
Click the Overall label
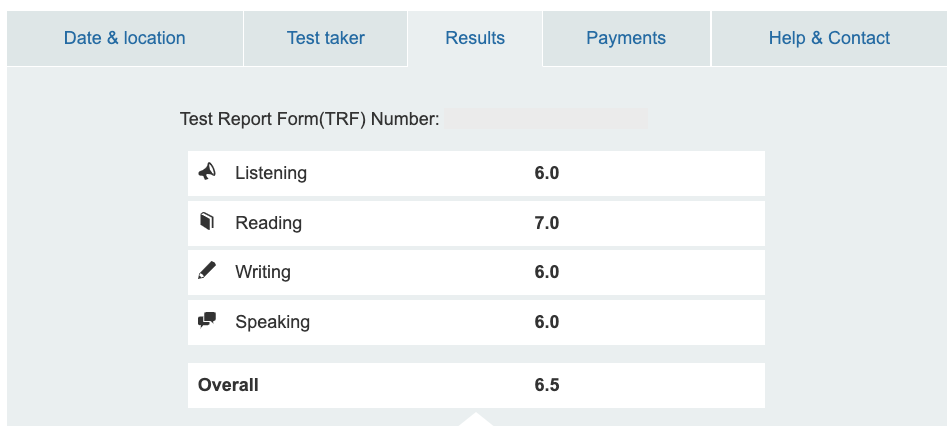[x=228, y=385]
